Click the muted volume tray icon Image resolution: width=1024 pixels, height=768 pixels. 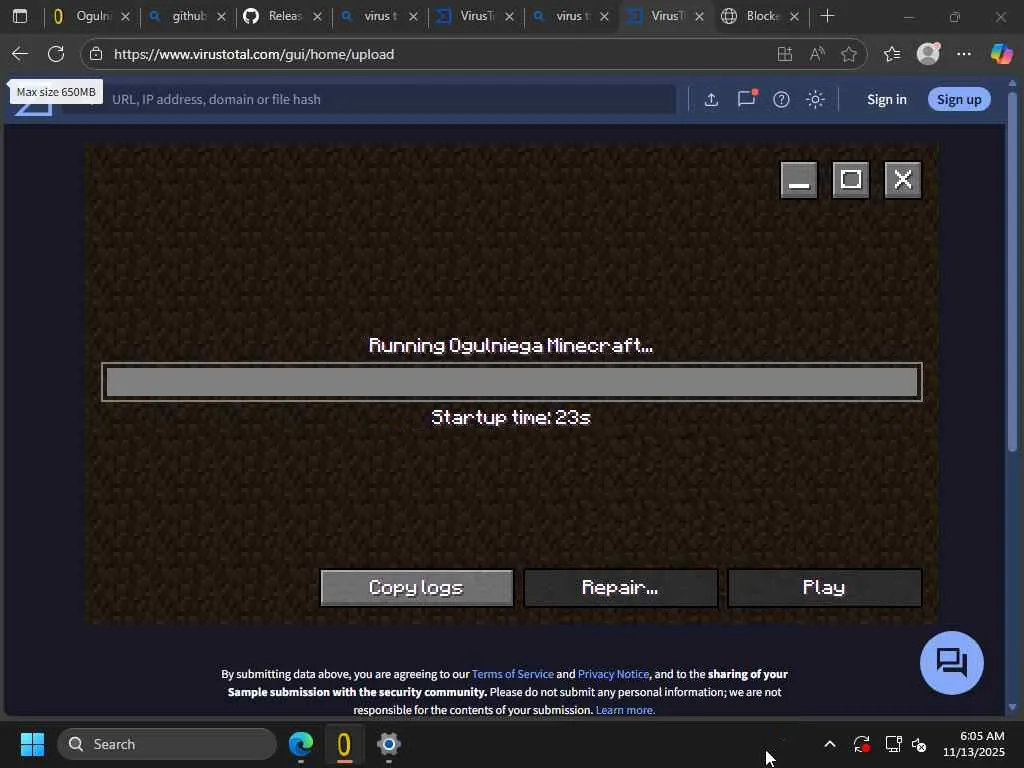(919, 744)
